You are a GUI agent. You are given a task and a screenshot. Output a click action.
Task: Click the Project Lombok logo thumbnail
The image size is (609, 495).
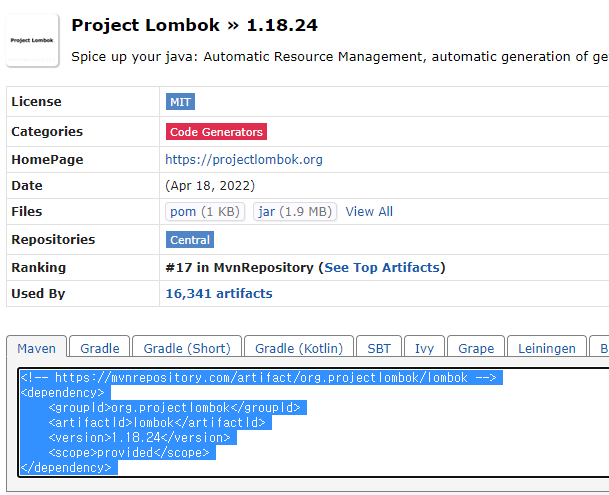pos(32,40)
